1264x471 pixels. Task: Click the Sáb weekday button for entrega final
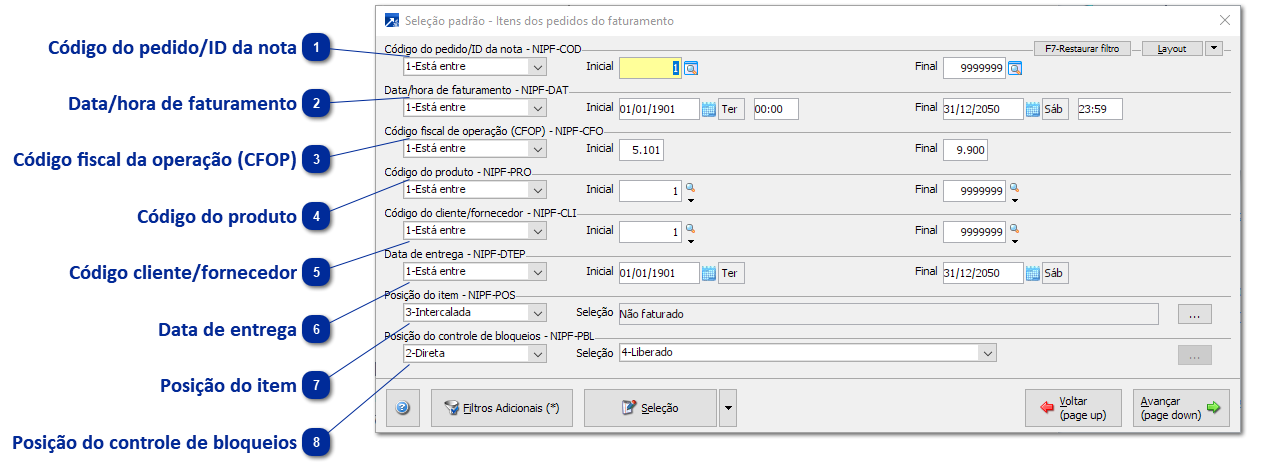point(1055,273)
